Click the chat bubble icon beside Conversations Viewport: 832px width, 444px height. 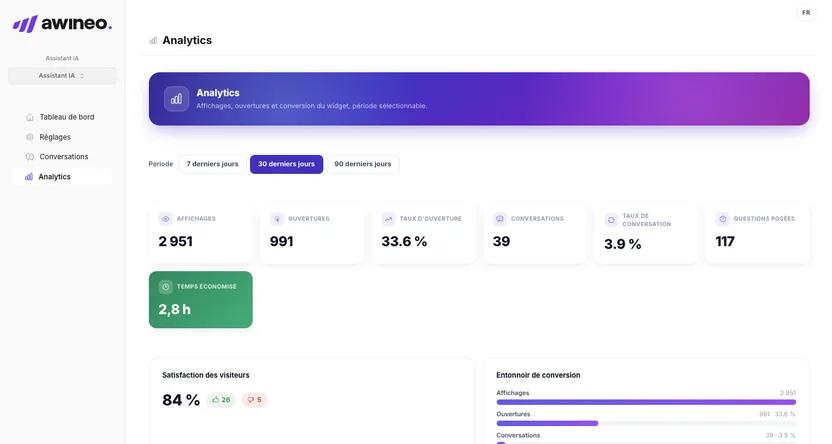(x=30, y=156)
